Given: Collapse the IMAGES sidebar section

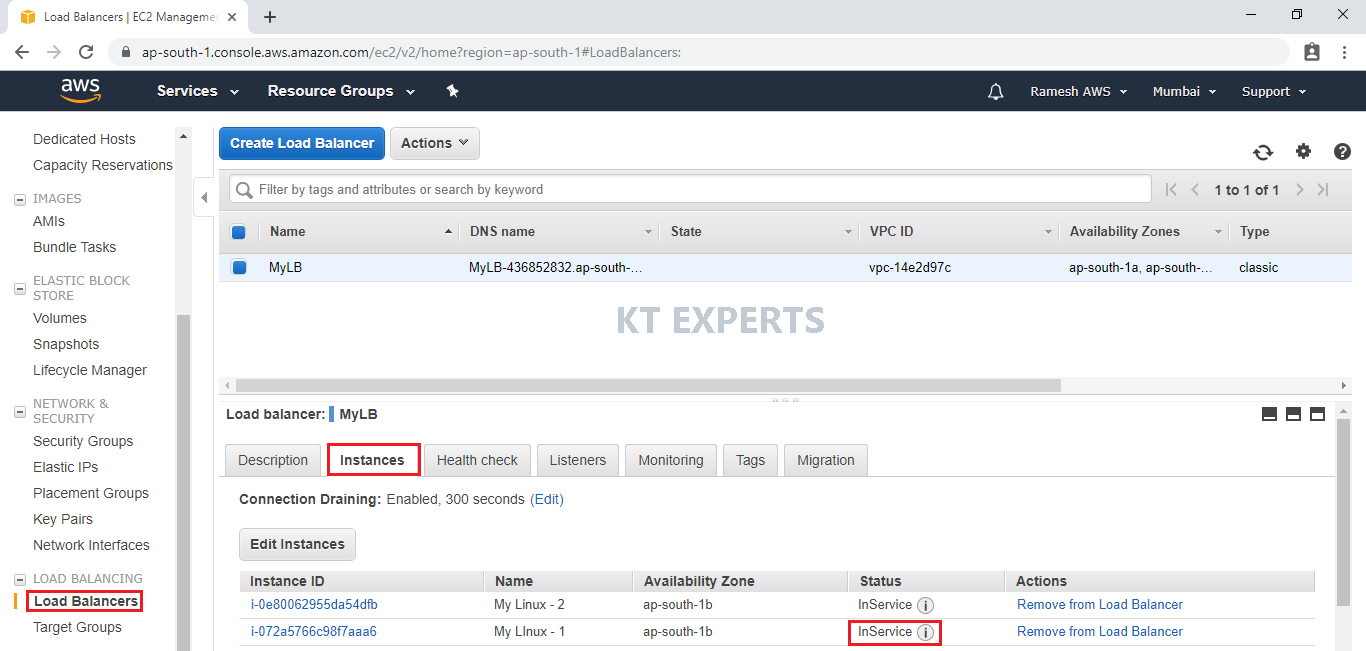Looking at the screenshot, I should click(x=20, y=199).
